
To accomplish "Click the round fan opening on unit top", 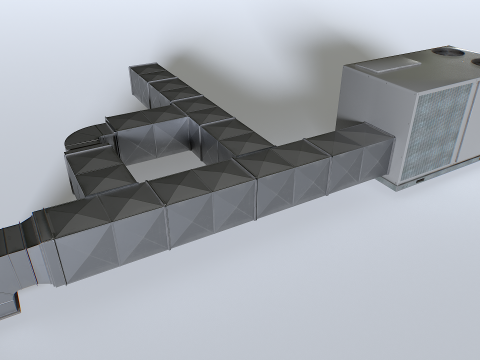I will point(449,52).
